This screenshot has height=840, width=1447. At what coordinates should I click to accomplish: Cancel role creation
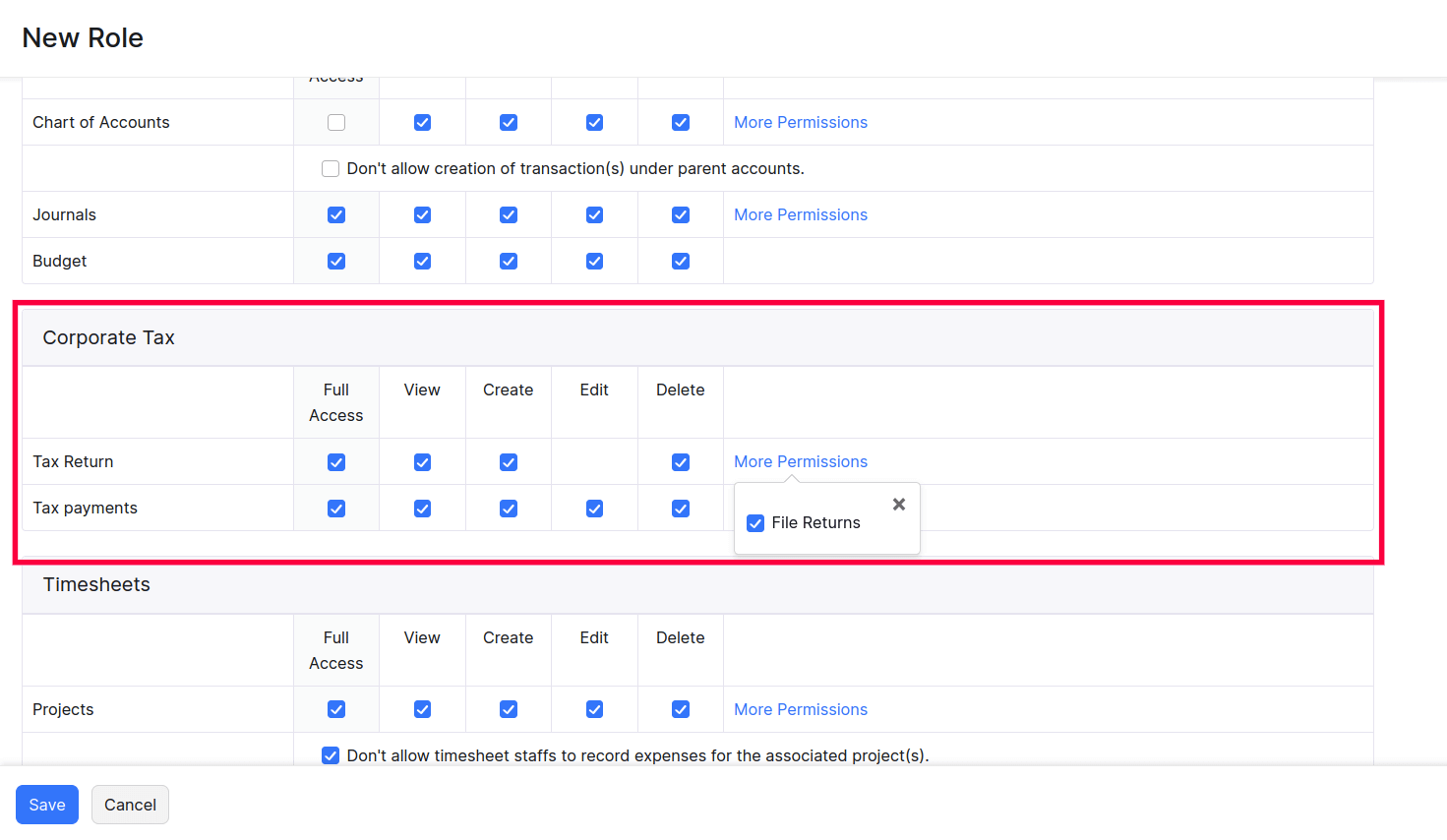(x=130, y=805)
